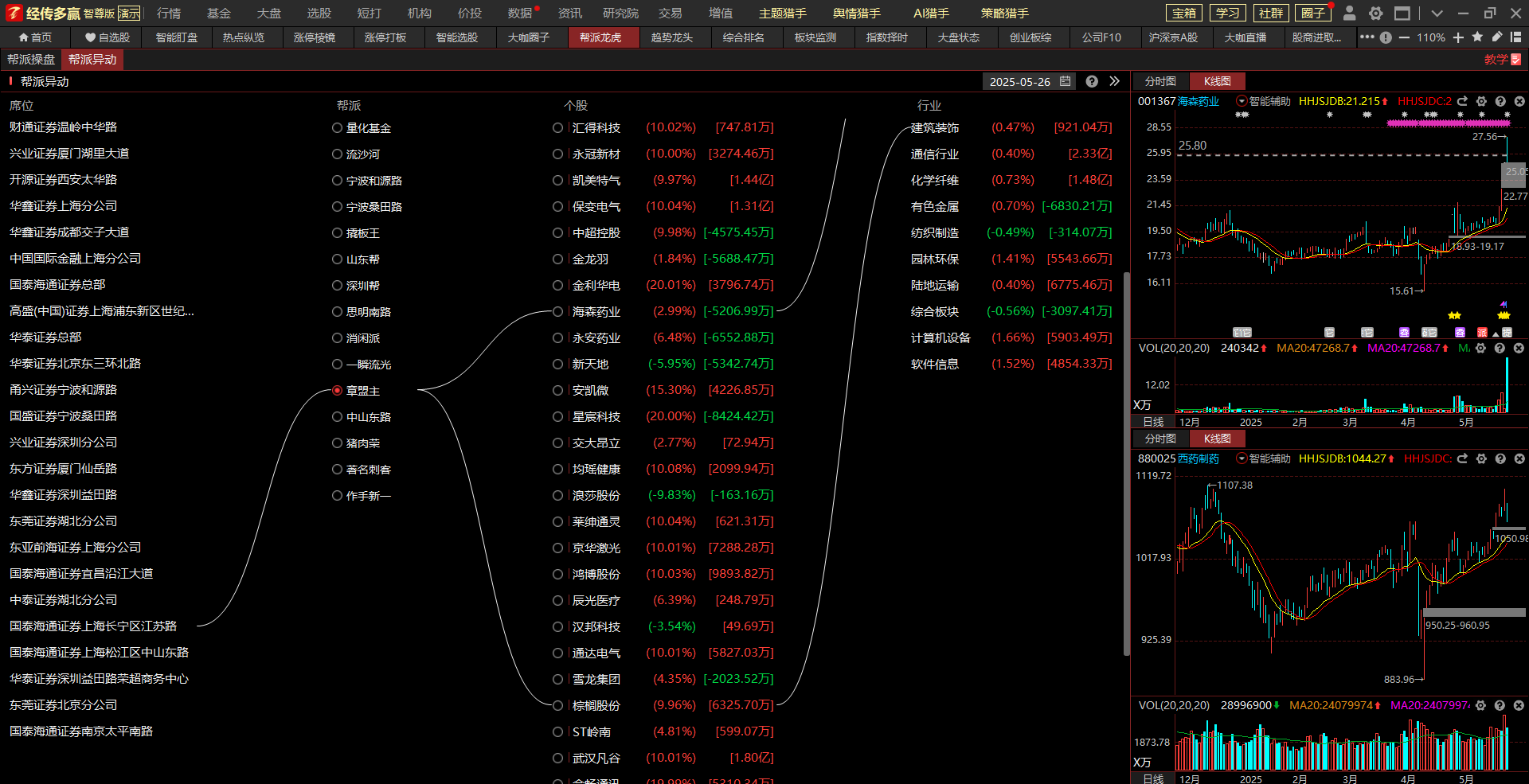Click the pencil edit icon in toolbar

click(1497, 37)
